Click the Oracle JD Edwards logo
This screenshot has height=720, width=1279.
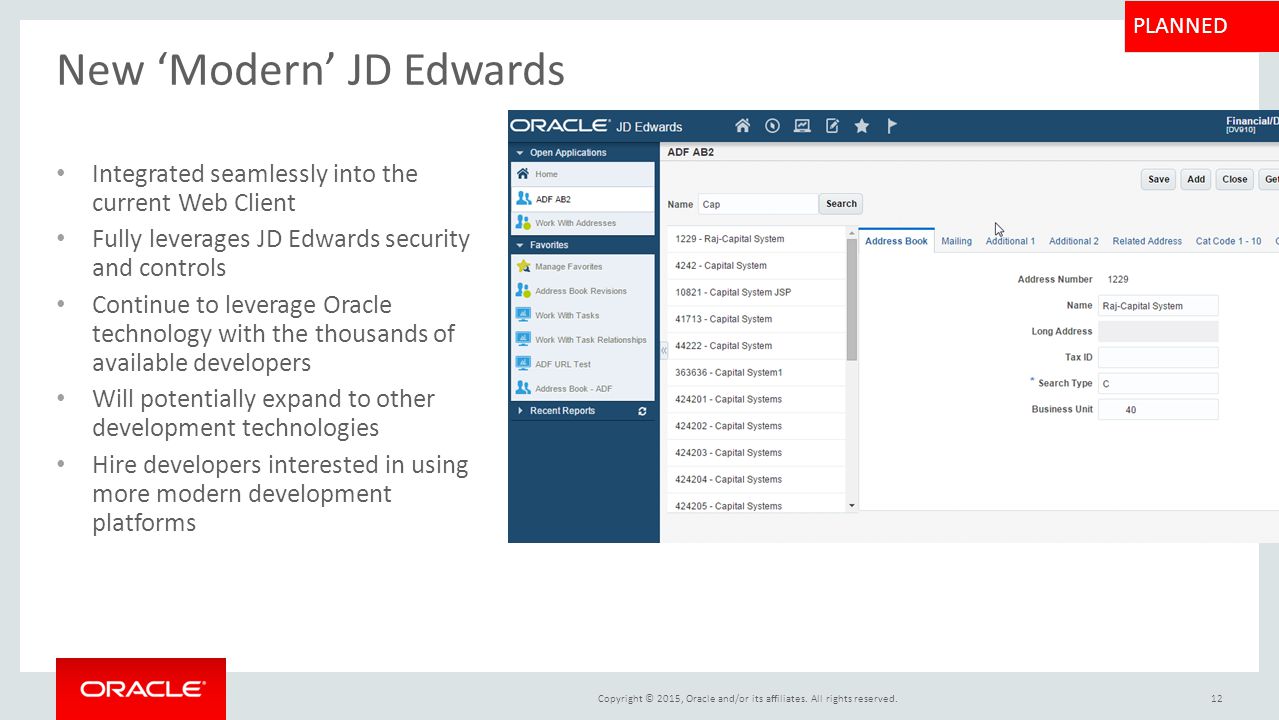[597, 126]
